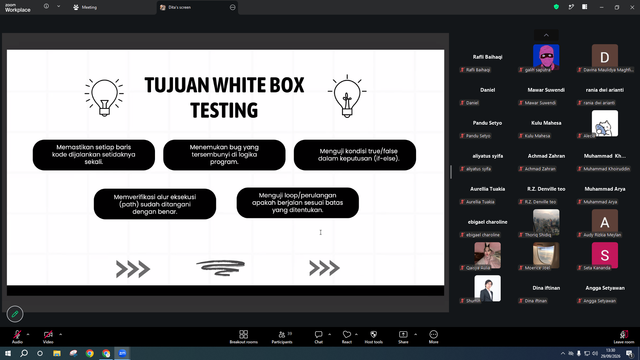Start camera using the Video button

pyautogui.click(x=48, y=337)
